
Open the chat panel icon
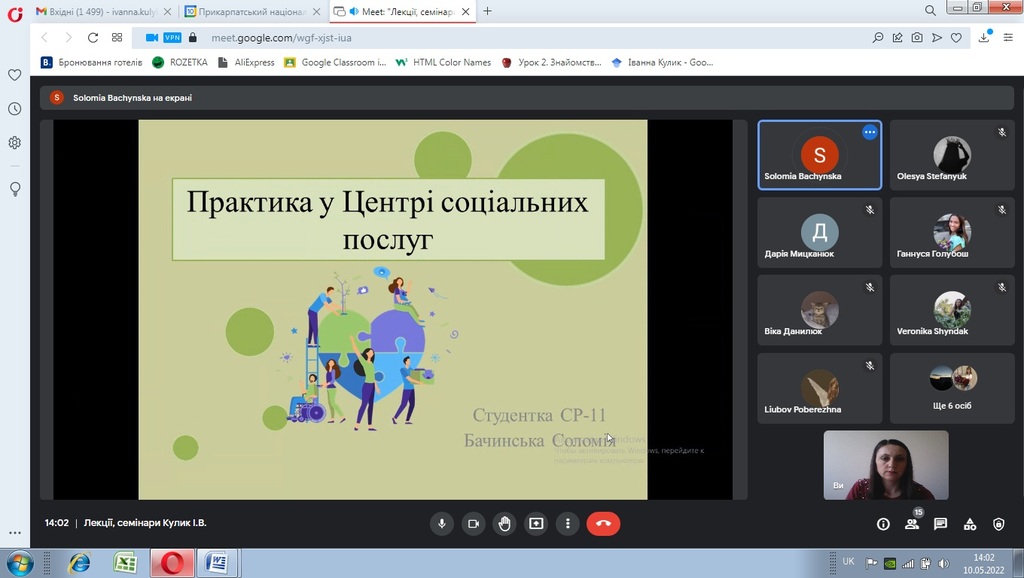pos(940,524)
